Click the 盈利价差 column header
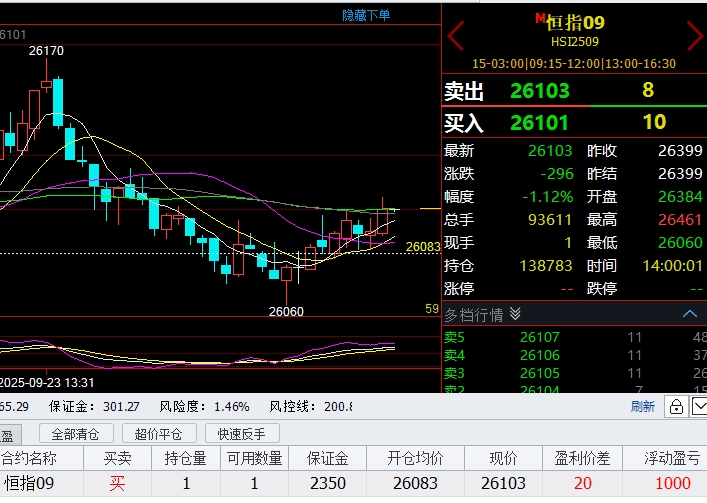The height and width of the screenshot is (503, 707). click(582, 458)
